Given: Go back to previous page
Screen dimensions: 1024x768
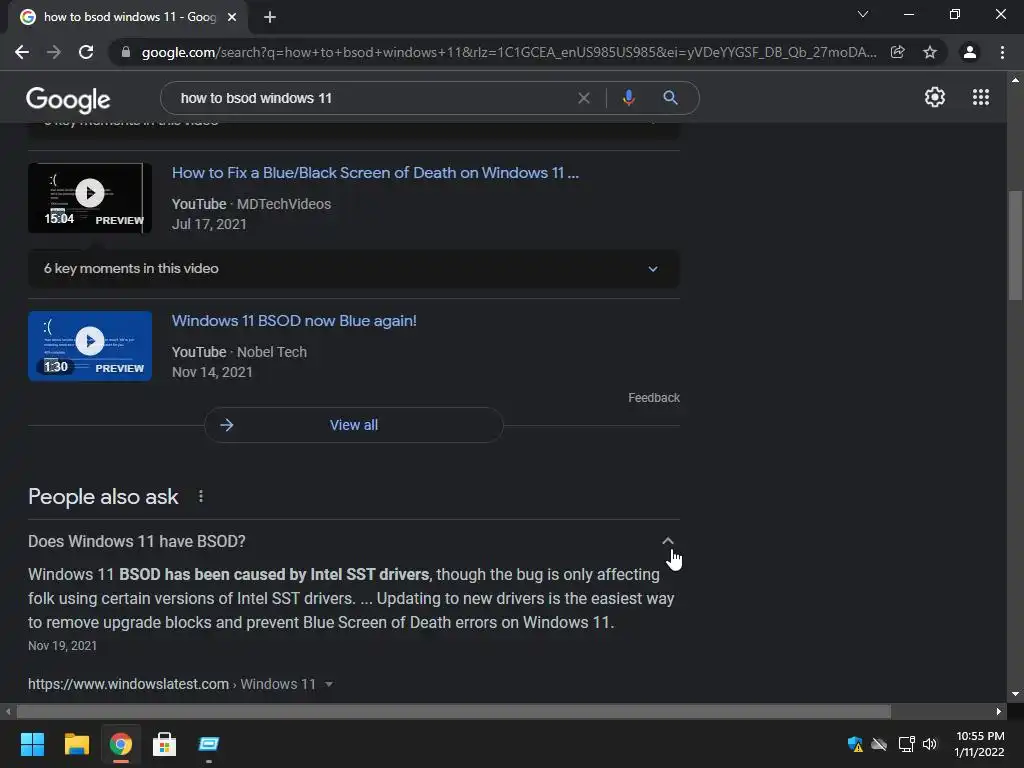Looking at the screenshot, I should pyautogui.click(x=22, y=52).
